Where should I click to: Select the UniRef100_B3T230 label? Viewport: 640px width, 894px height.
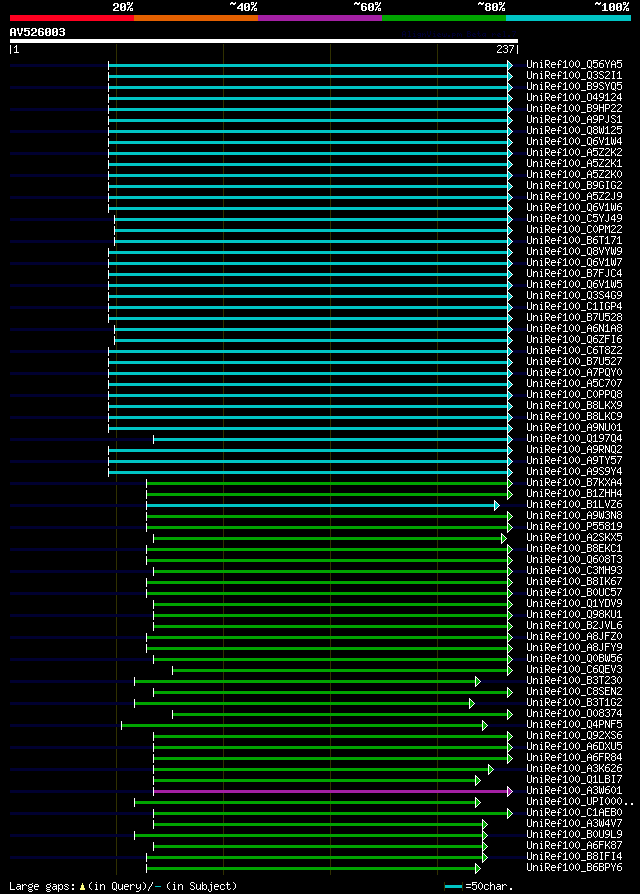[x=574, y=681]
